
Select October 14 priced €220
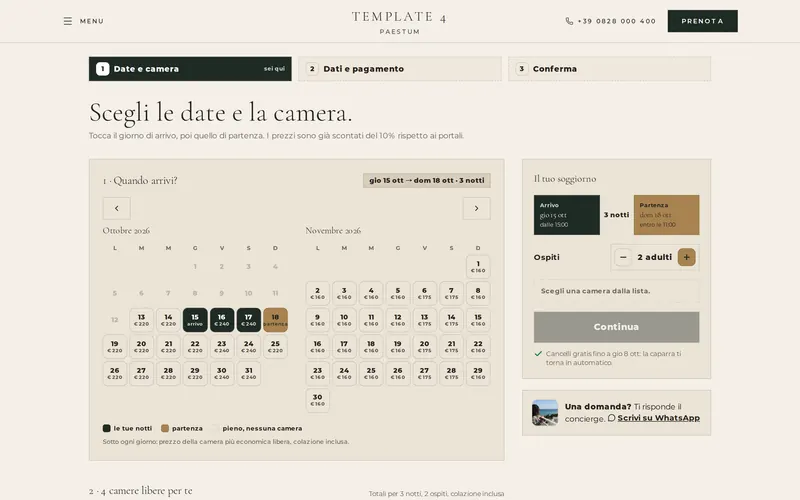click(168, 320)
